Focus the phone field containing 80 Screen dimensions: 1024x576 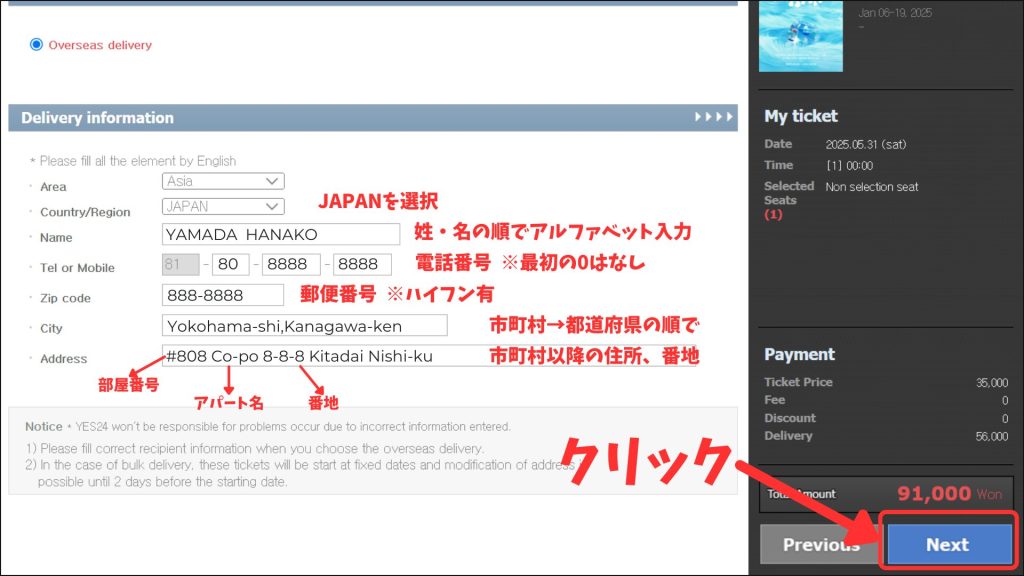[x=230, y=264]
